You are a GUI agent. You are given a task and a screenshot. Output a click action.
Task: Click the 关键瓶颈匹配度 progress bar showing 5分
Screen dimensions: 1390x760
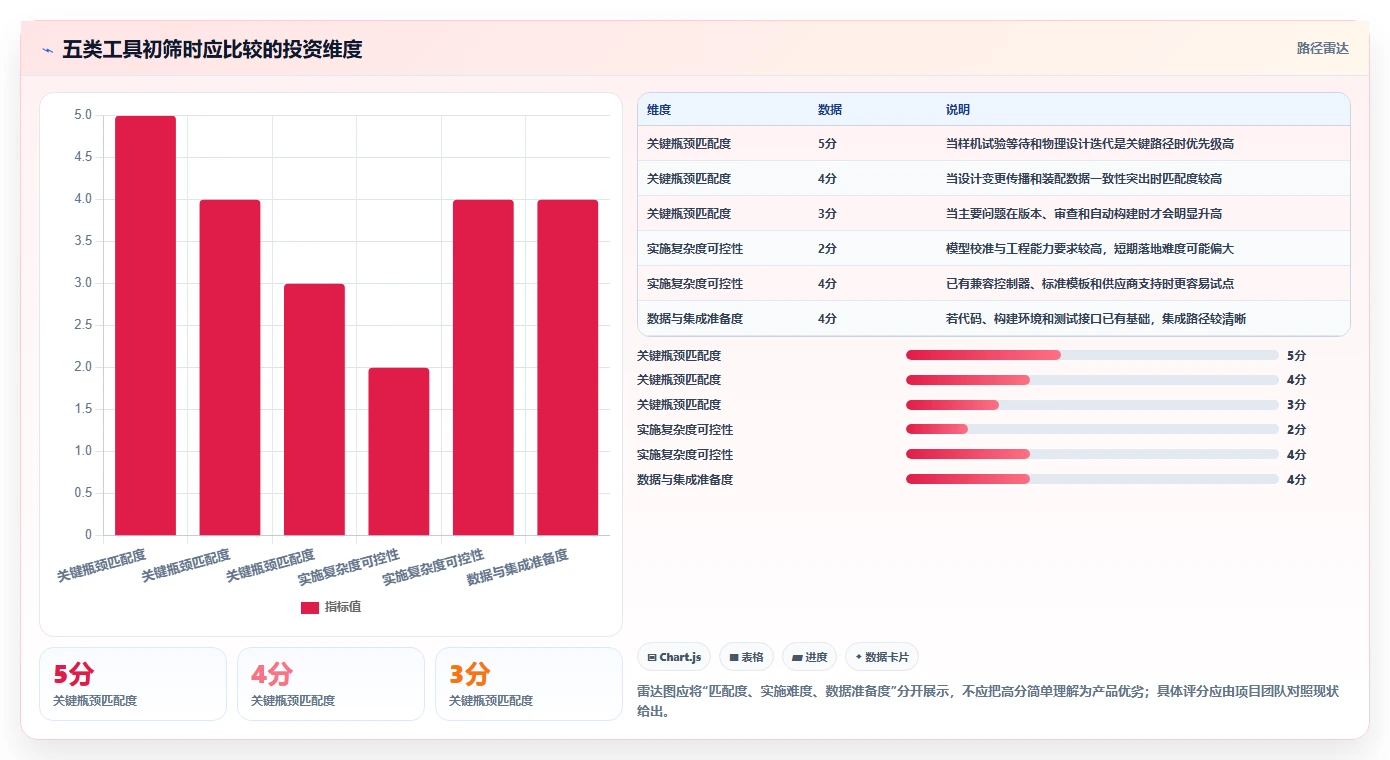click(1092, 355)
